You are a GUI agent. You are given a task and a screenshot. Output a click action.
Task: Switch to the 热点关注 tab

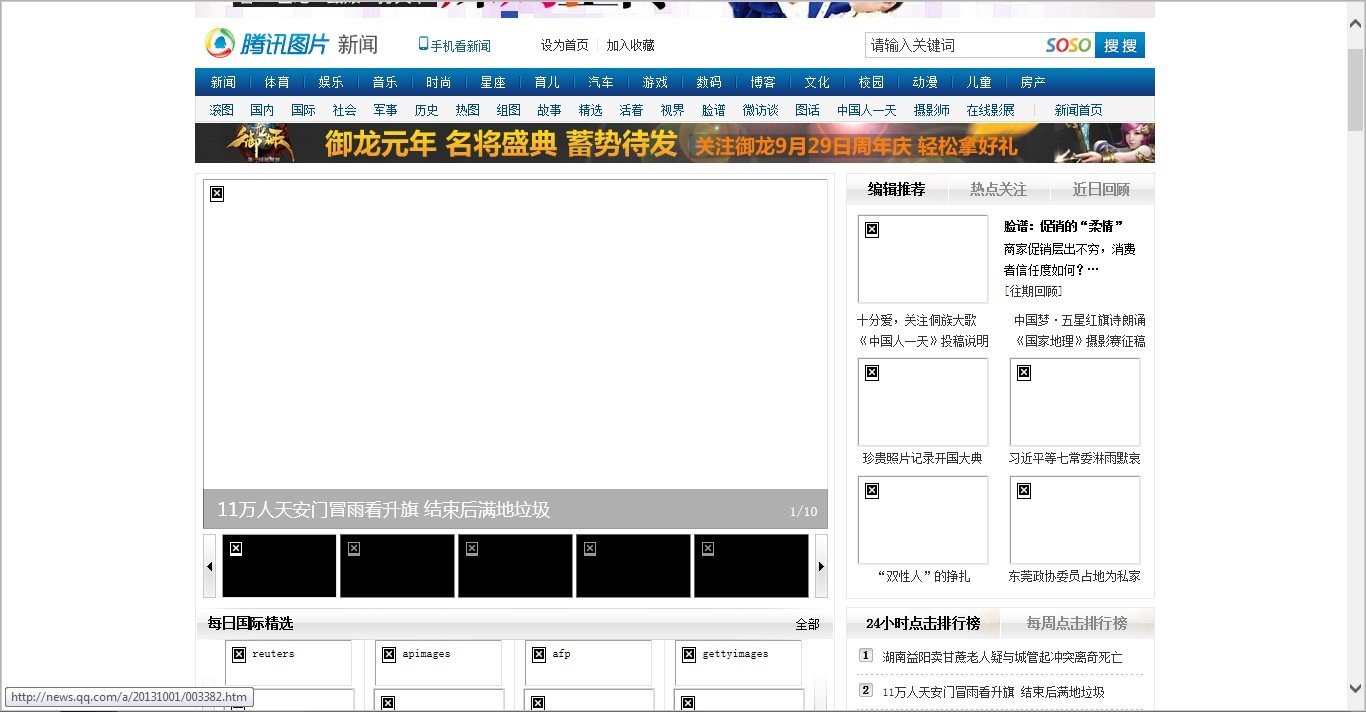[998, 189]
